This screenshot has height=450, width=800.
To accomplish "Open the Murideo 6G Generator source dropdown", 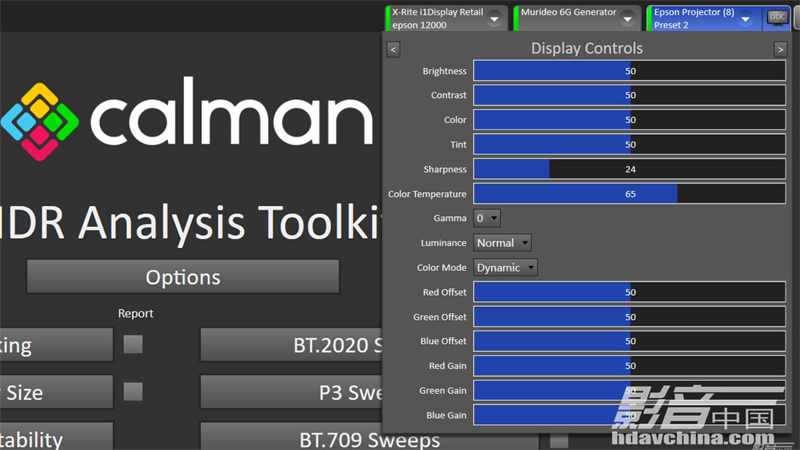I will [628, 19].
